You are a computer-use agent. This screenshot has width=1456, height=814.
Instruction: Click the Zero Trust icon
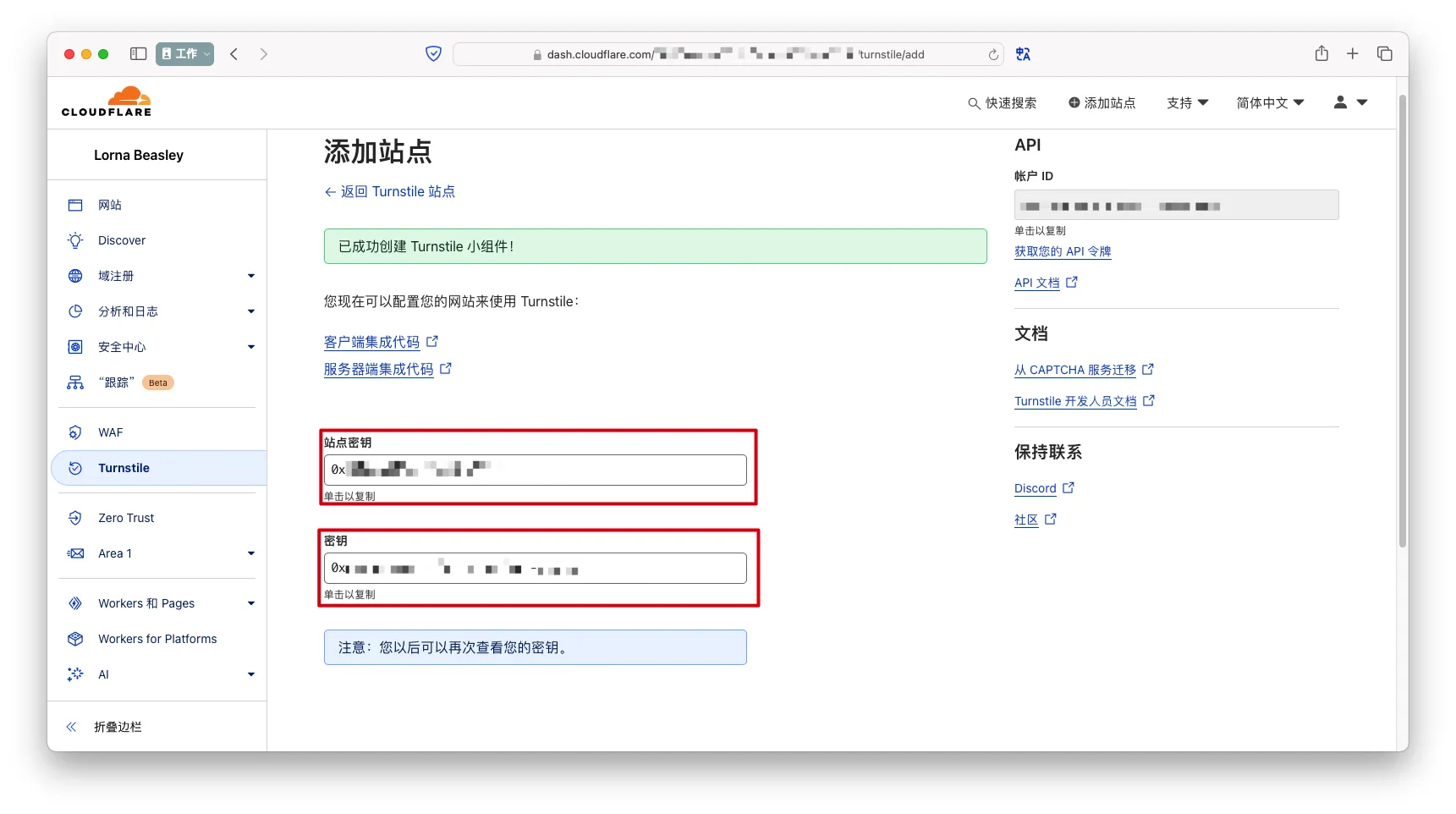click(x=75, y=518)
